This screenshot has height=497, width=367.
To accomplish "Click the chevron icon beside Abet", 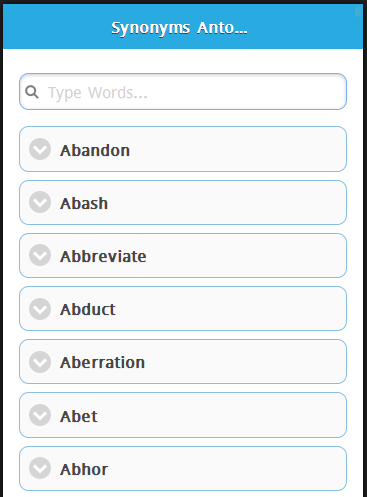I will (x=40, y=415).
